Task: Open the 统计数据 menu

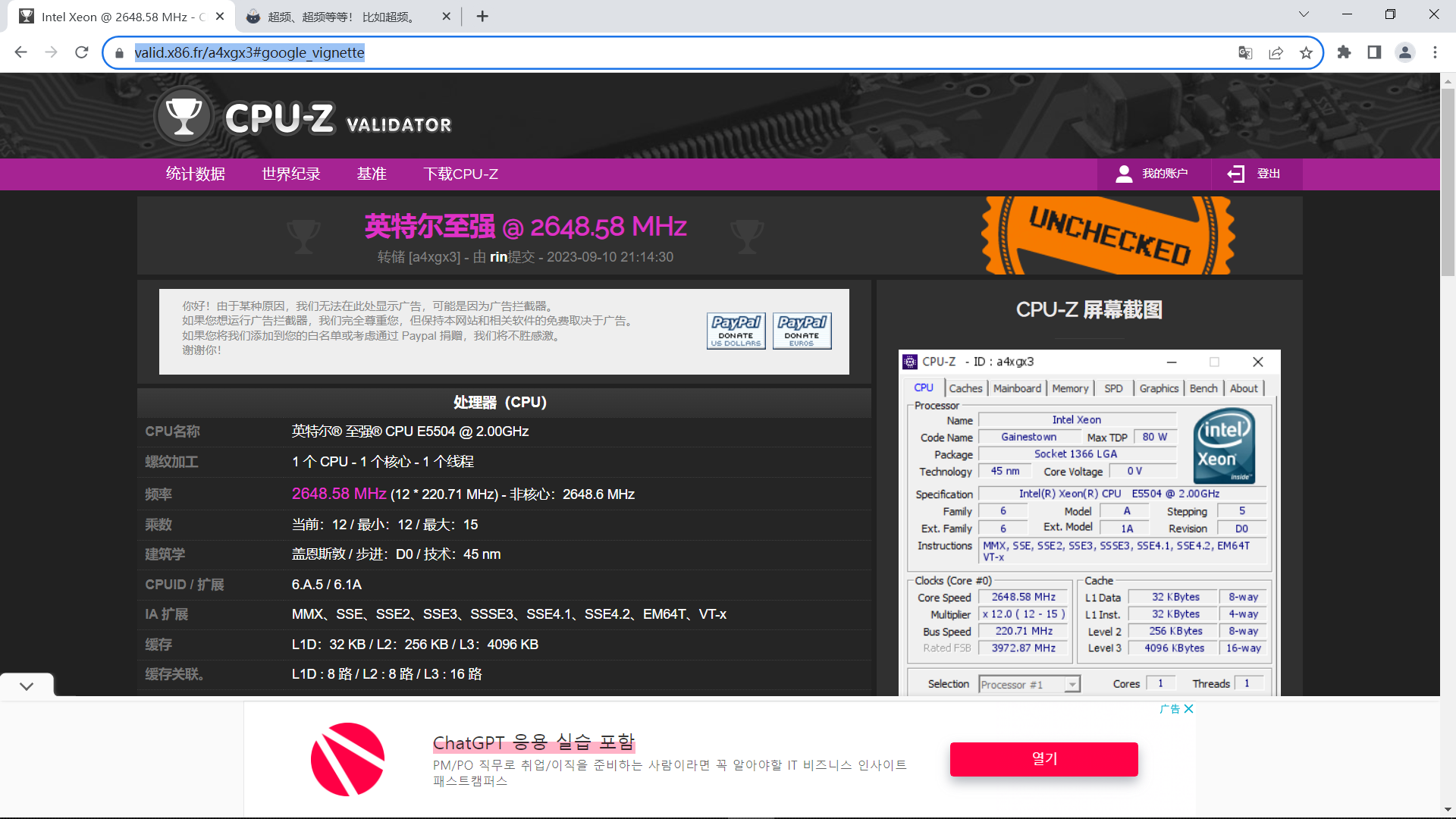Action: coord(196,174)
